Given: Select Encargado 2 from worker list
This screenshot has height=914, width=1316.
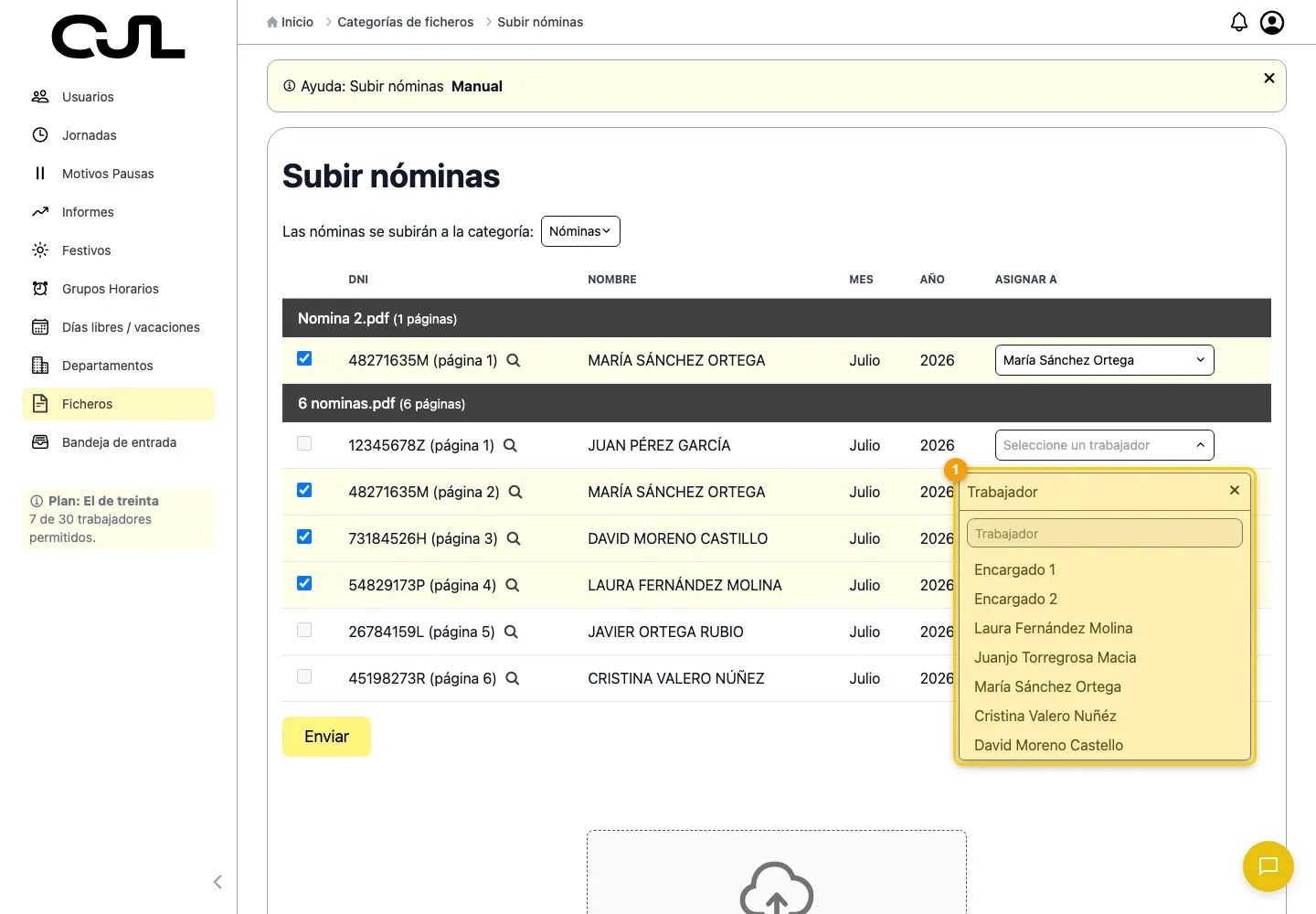Looking at the screenshot, I should point(1015,599).
